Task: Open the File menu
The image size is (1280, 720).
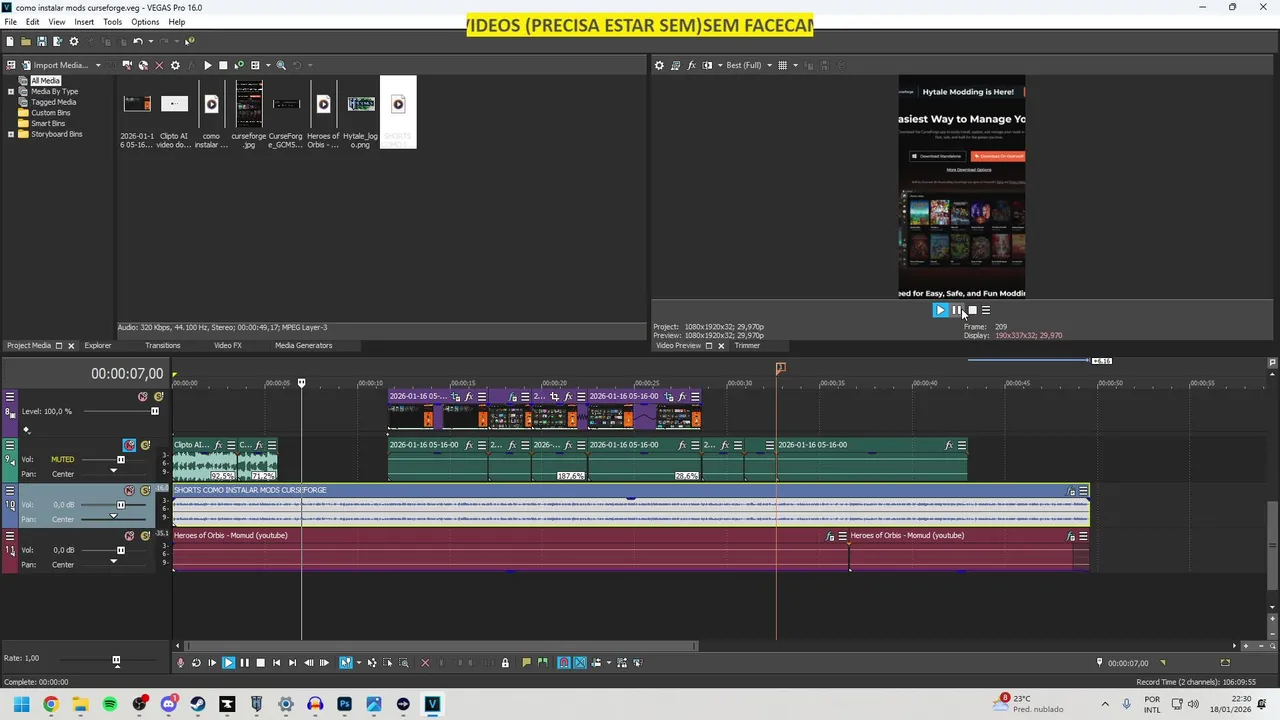Action: [x=10, y=22]
